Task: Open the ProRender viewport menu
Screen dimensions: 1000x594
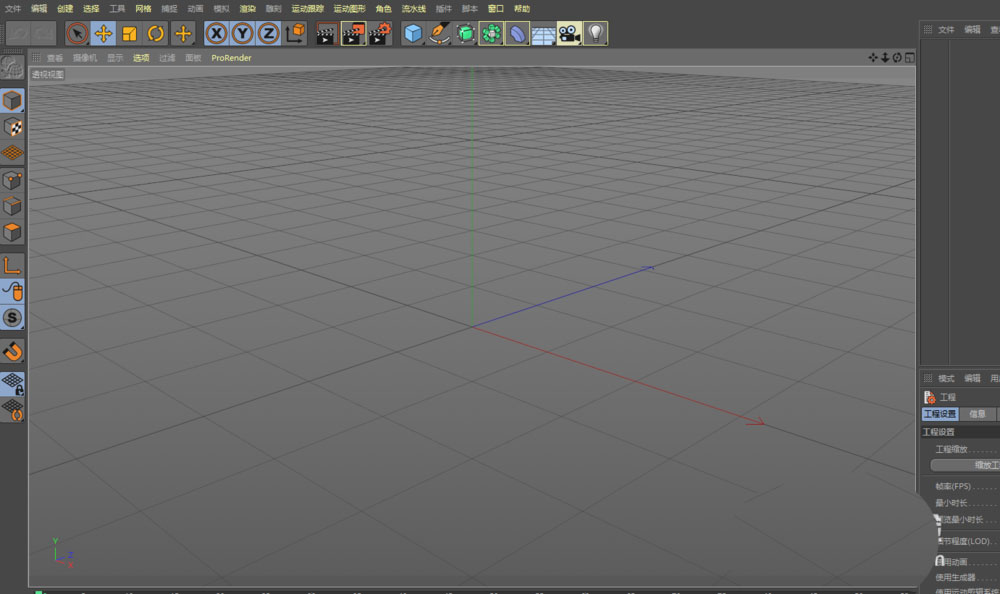Action: (x=231, y=58)
